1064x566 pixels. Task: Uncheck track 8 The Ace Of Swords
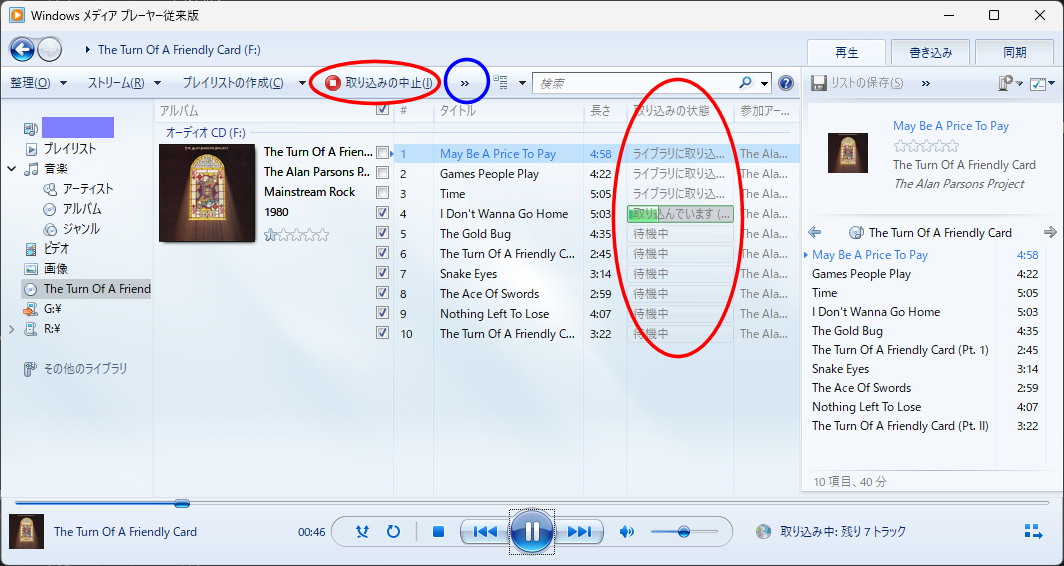pos(383,293)
